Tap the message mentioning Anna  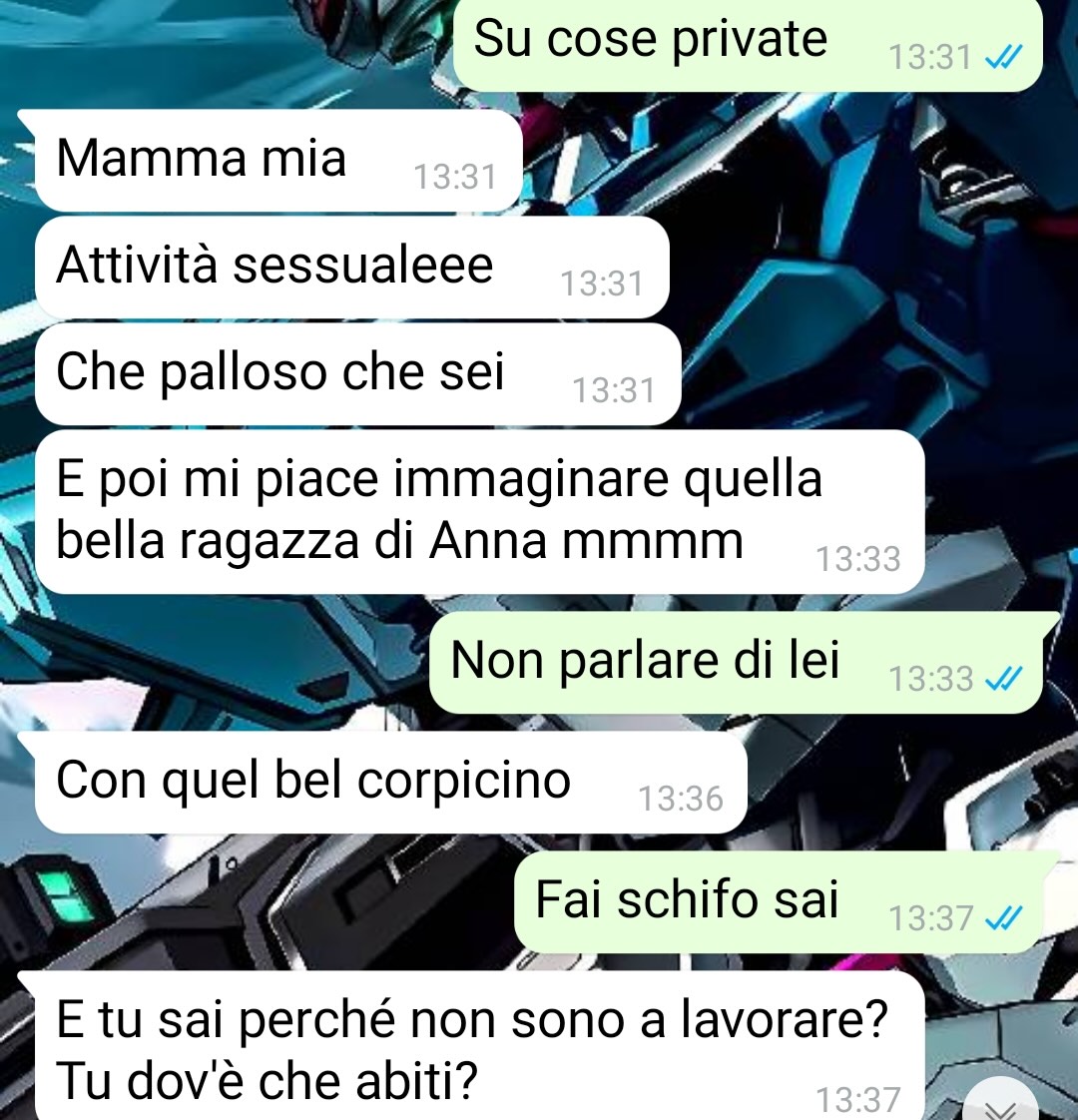479,512
